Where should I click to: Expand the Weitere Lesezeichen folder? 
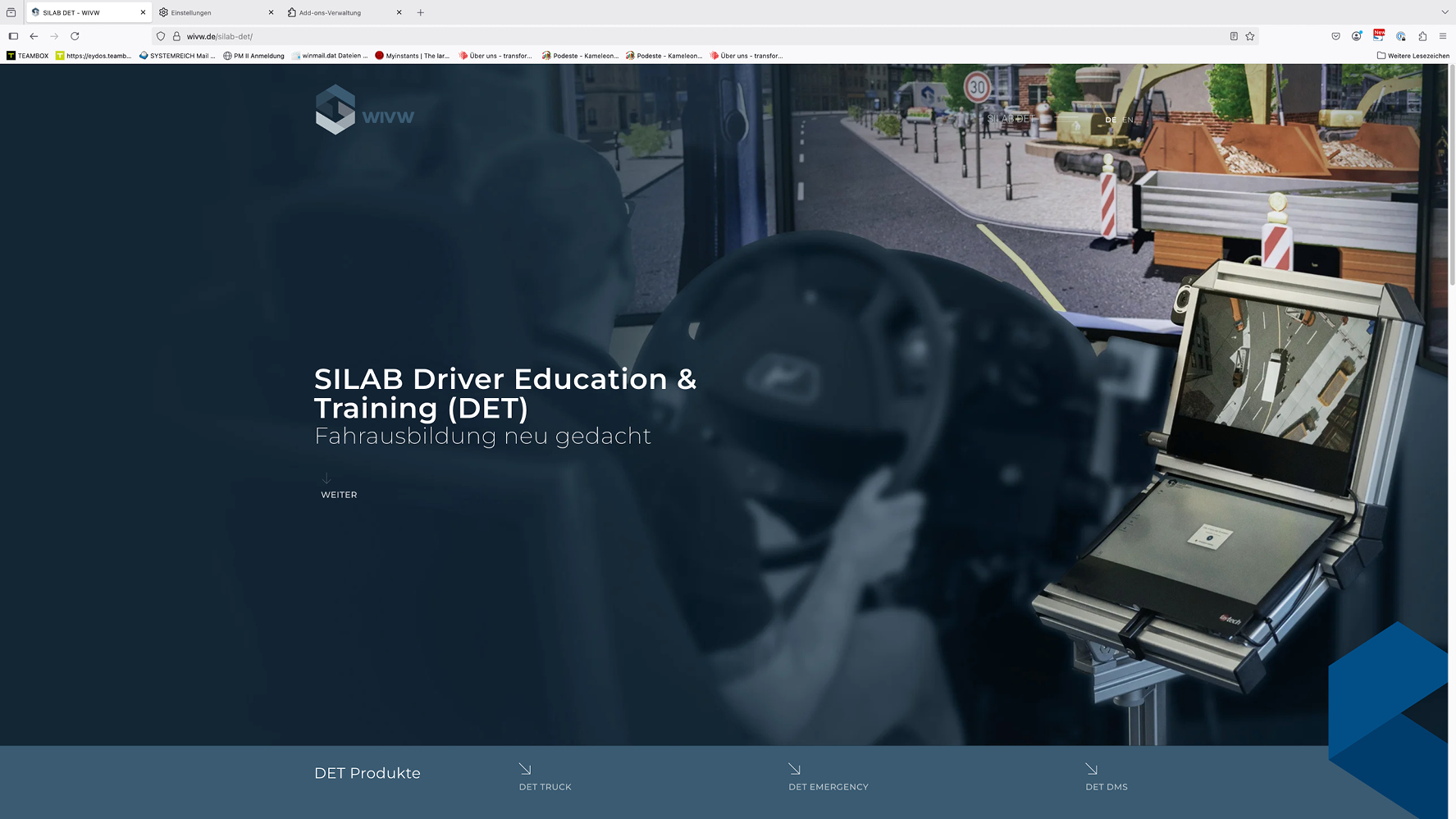click(1413, 56)
